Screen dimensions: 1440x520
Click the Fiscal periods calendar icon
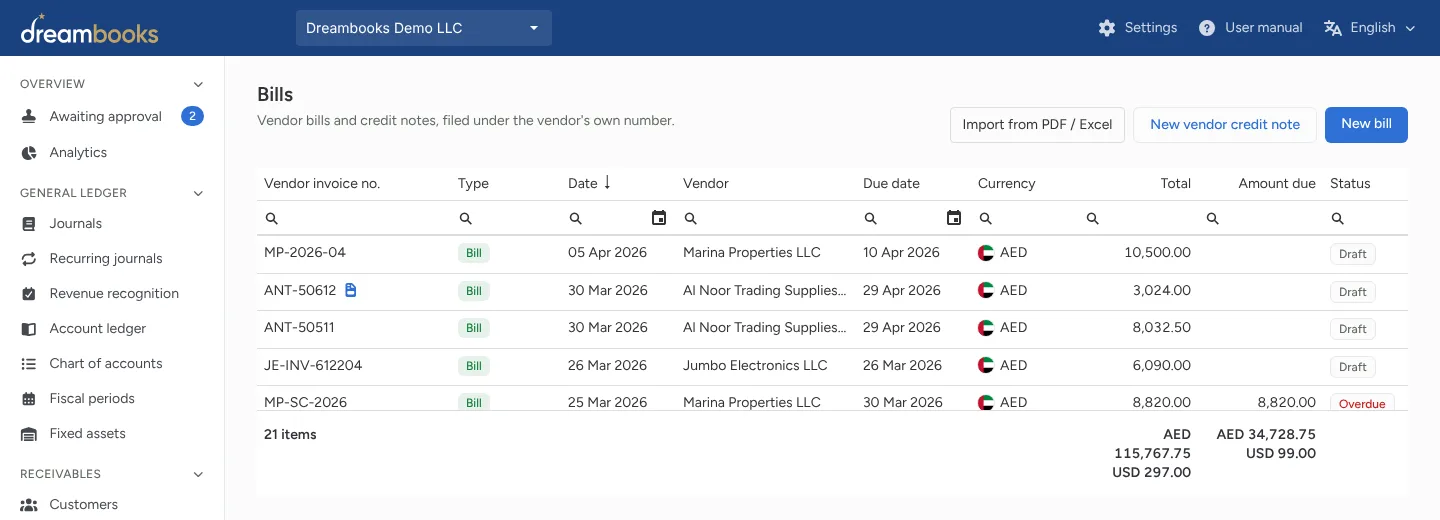click(29, 399)
